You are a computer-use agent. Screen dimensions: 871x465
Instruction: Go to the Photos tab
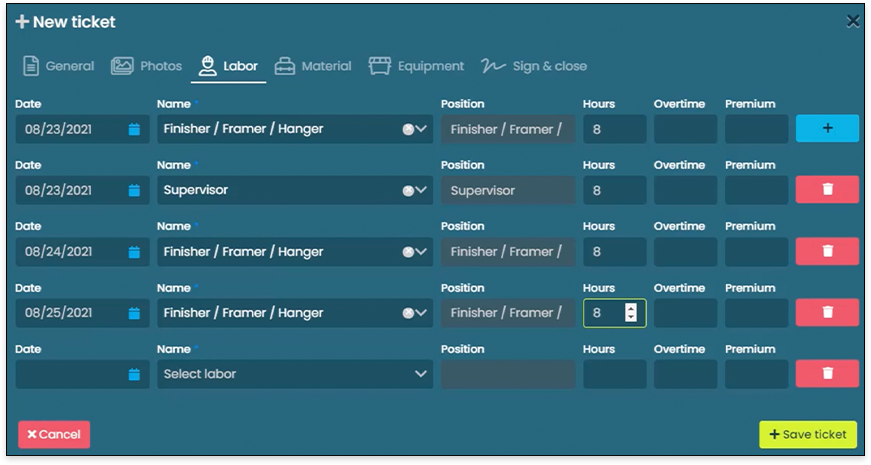[147, 66]
